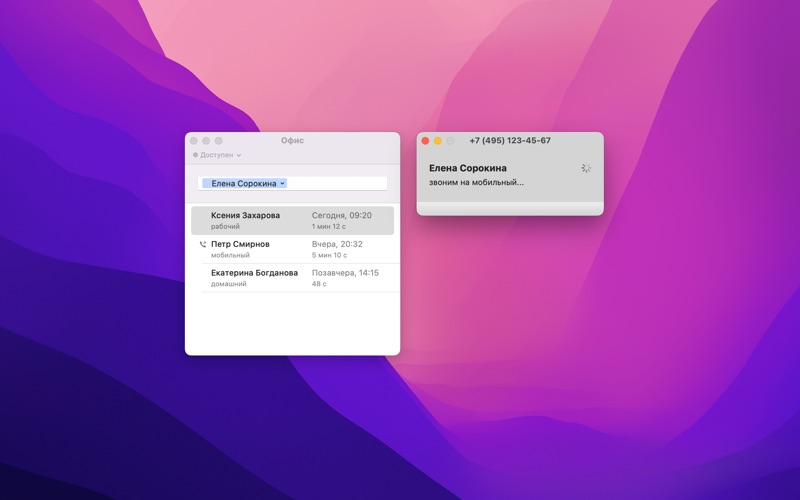Click the звоним на мобильный status text
This screenshot has height=500, width=800.
pyautogui.click(x=476, y=182)
